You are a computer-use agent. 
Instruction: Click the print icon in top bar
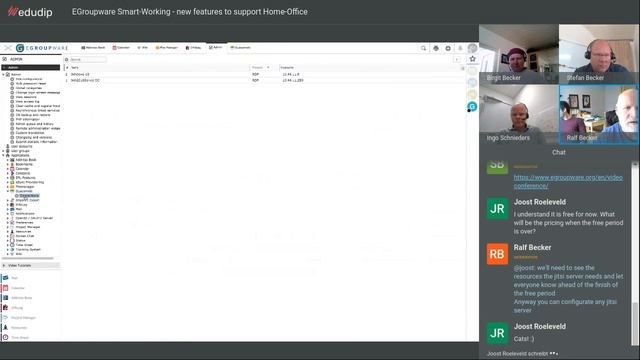coord(436,48)
